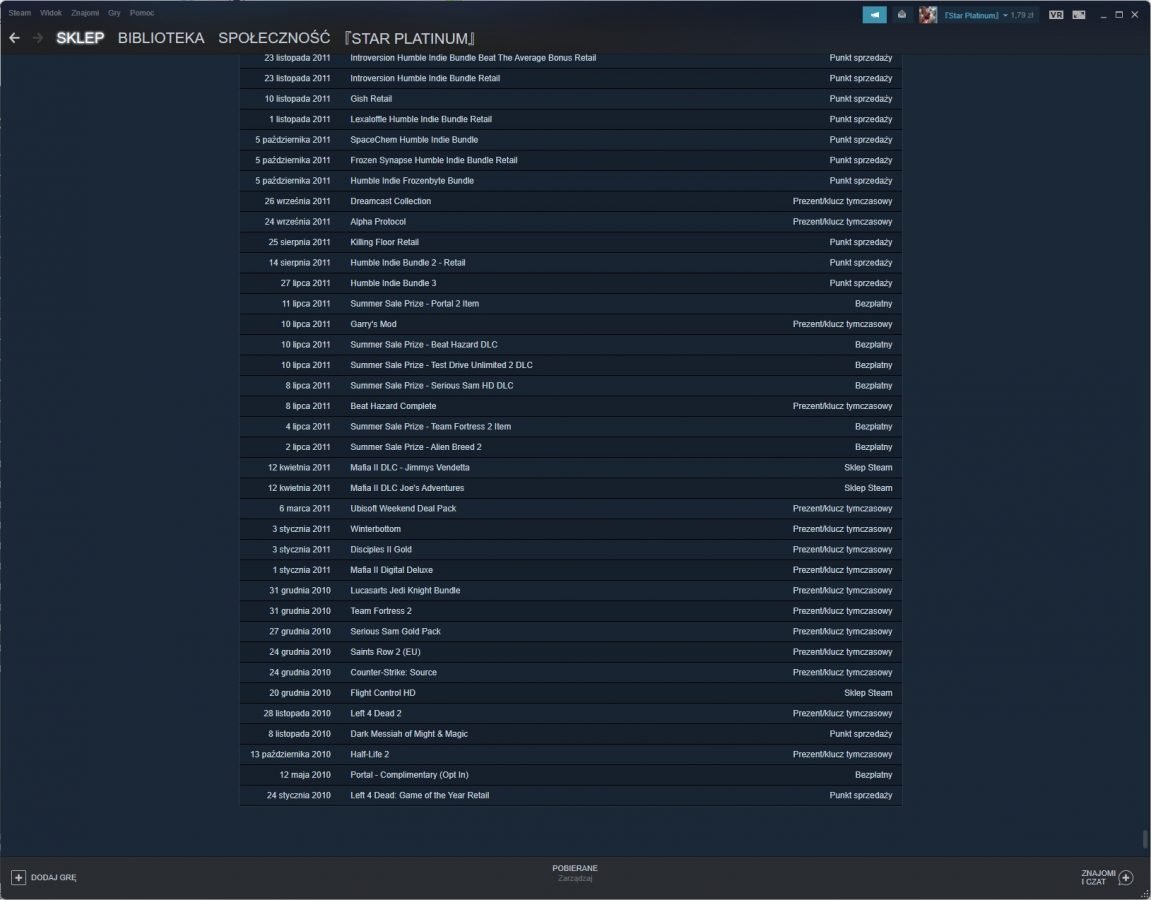This screenshot has height=900, width=1151.
Task: Open the notifications inbox envelope icon
Action: point(901,15)
